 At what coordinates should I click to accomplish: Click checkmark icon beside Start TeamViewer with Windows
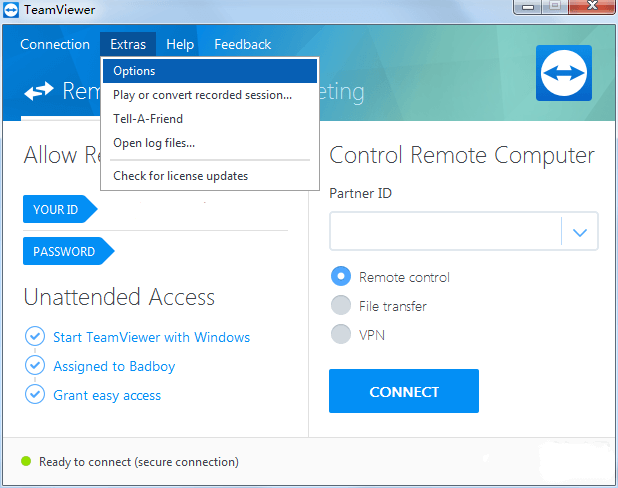(x=35, y=336)
